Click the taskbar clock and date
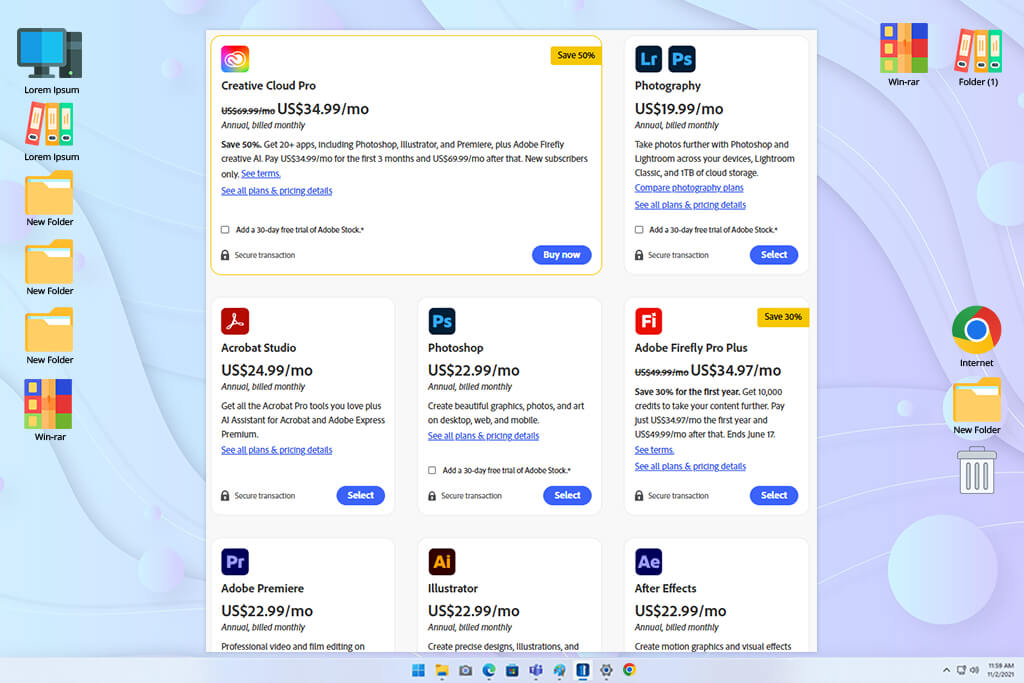 click(x=1001, y=670)
